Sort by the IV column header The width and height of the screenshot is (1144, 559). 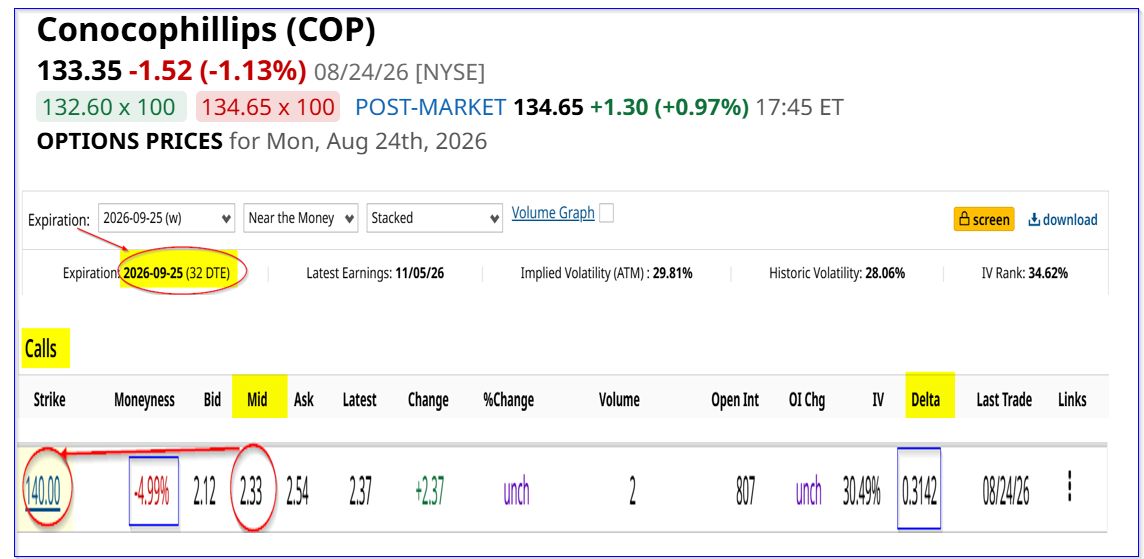(x=878, y=399)
